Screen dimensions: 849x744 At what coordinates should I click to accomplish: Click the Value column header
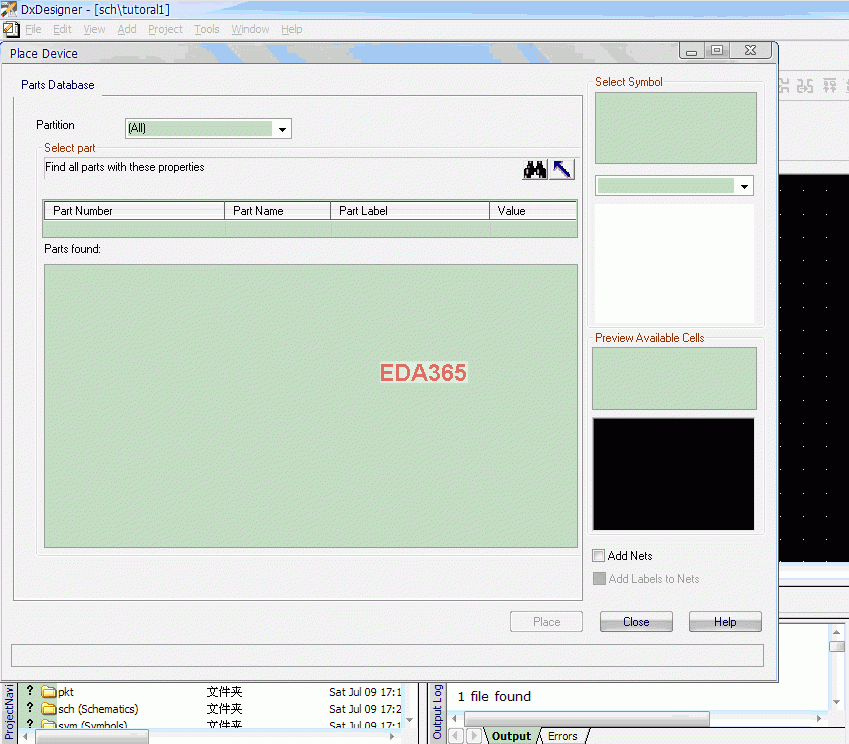click(x=533, y=211)
